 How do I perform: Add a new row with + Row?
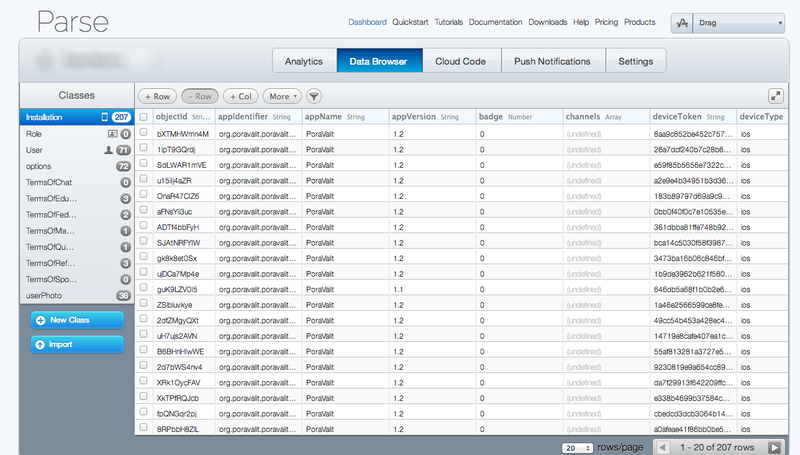158,96
